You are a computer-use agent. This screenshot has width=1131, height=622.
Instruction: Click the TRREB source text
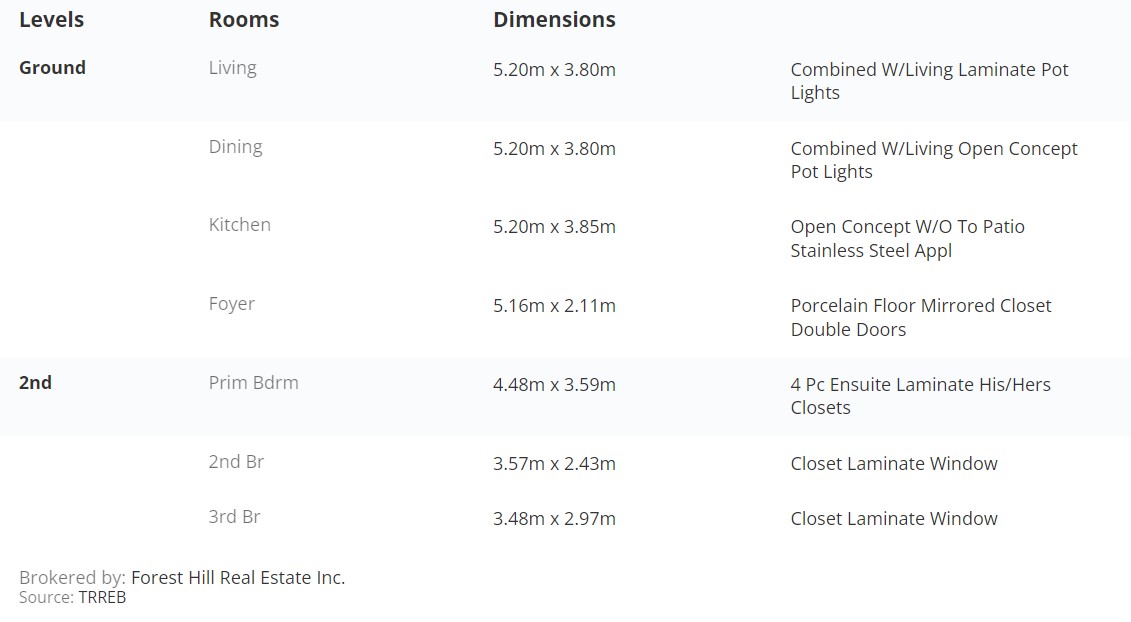pos(102,597)
